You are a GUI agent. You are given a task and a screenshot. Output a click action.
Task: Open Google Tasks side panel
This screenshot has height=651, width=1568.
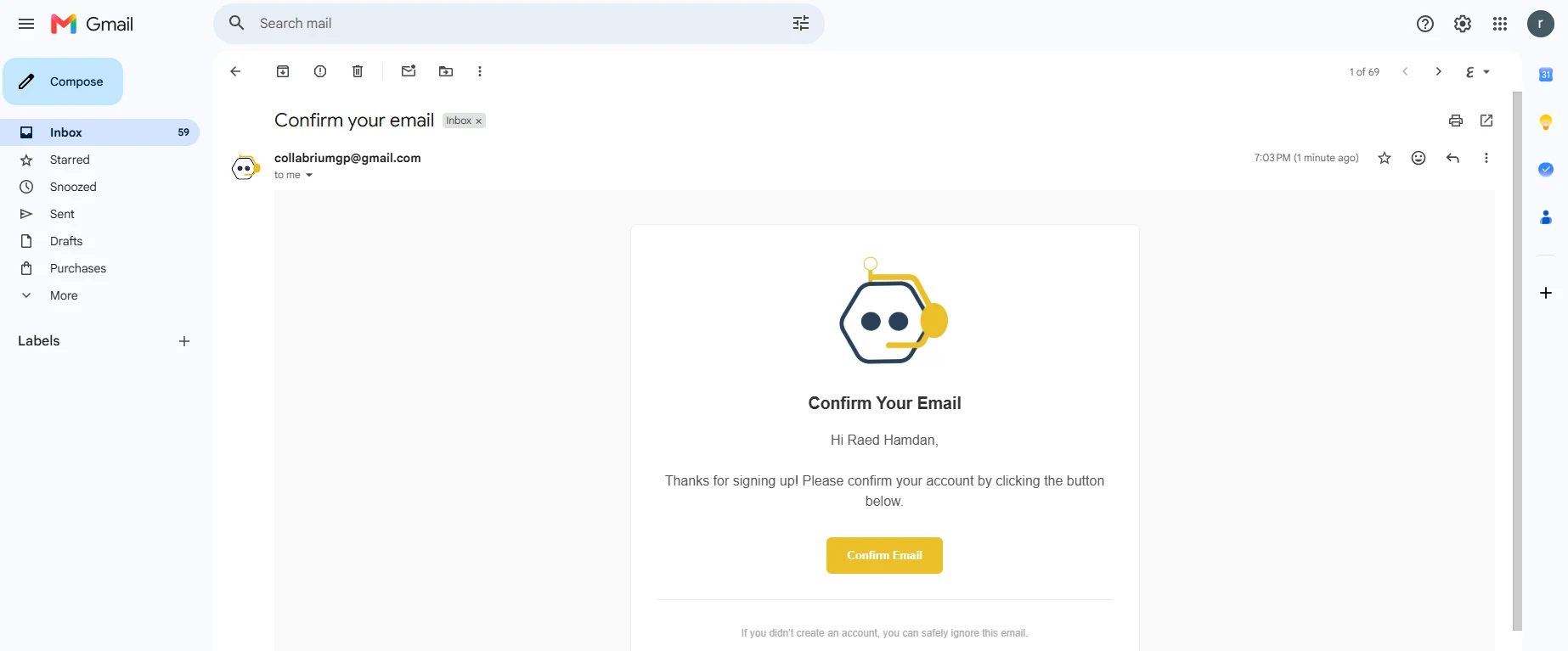click(x=1546, y=170)
